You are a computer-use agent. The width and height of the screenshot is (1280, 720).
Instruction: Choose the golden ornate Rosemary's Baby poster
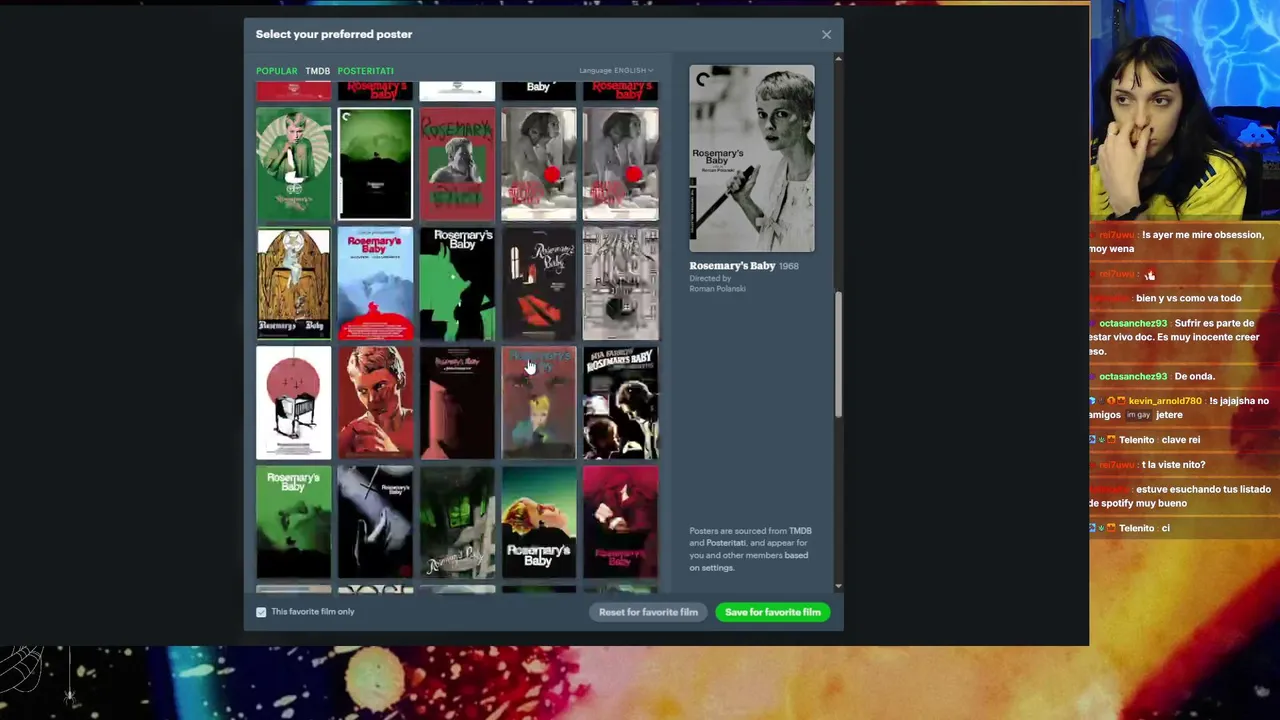point(293,284)
